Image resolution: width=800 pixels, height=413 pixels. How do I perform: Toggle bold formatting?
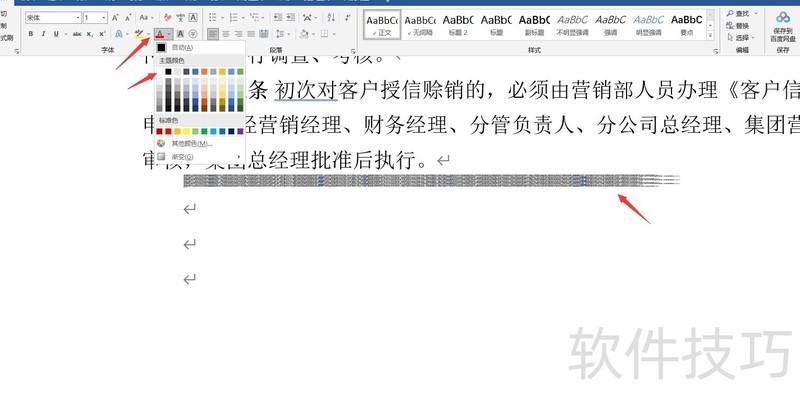[x=31, y=34]
